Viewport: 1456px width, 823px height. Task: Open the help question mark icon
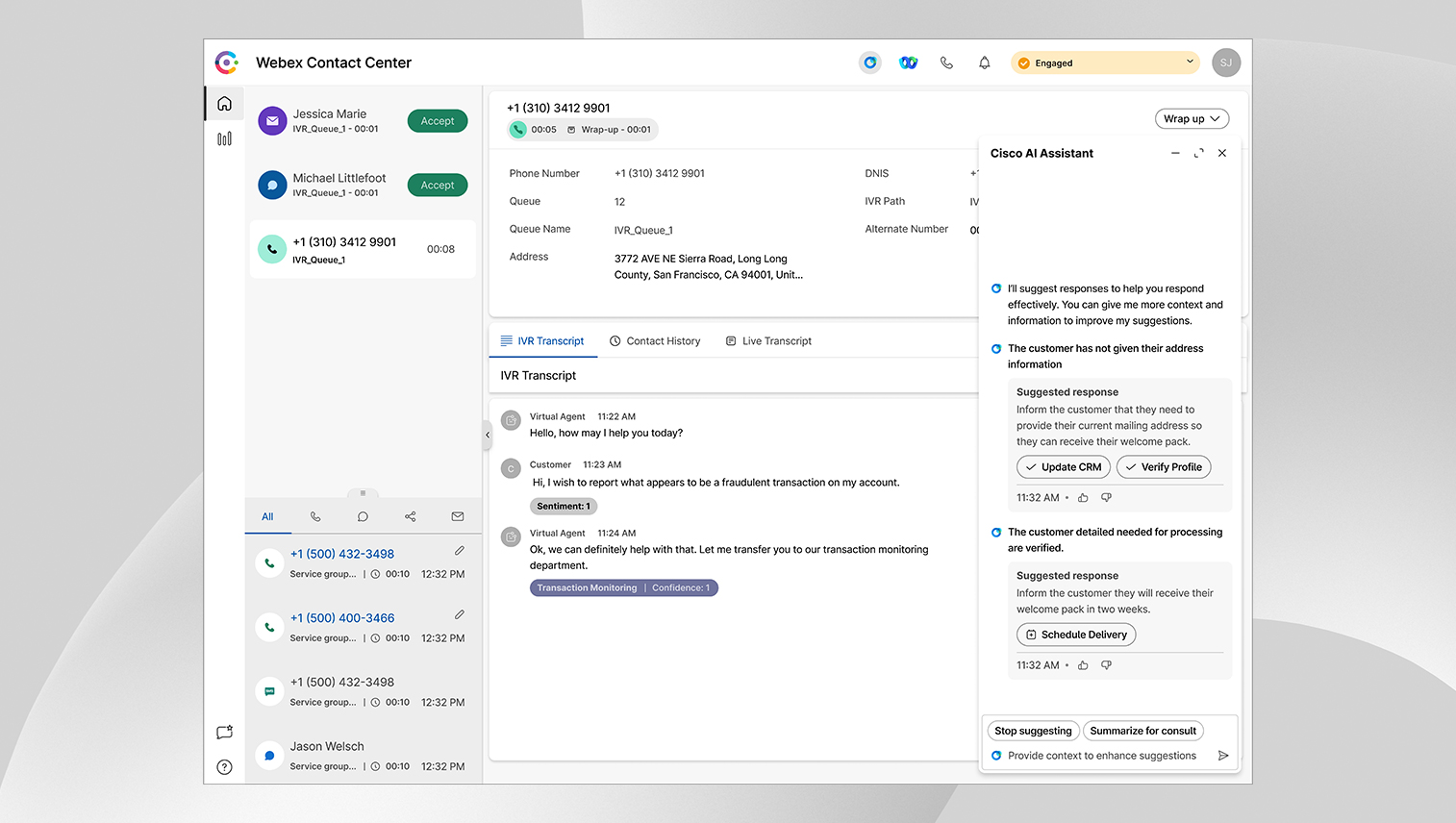tap(224, 766)
